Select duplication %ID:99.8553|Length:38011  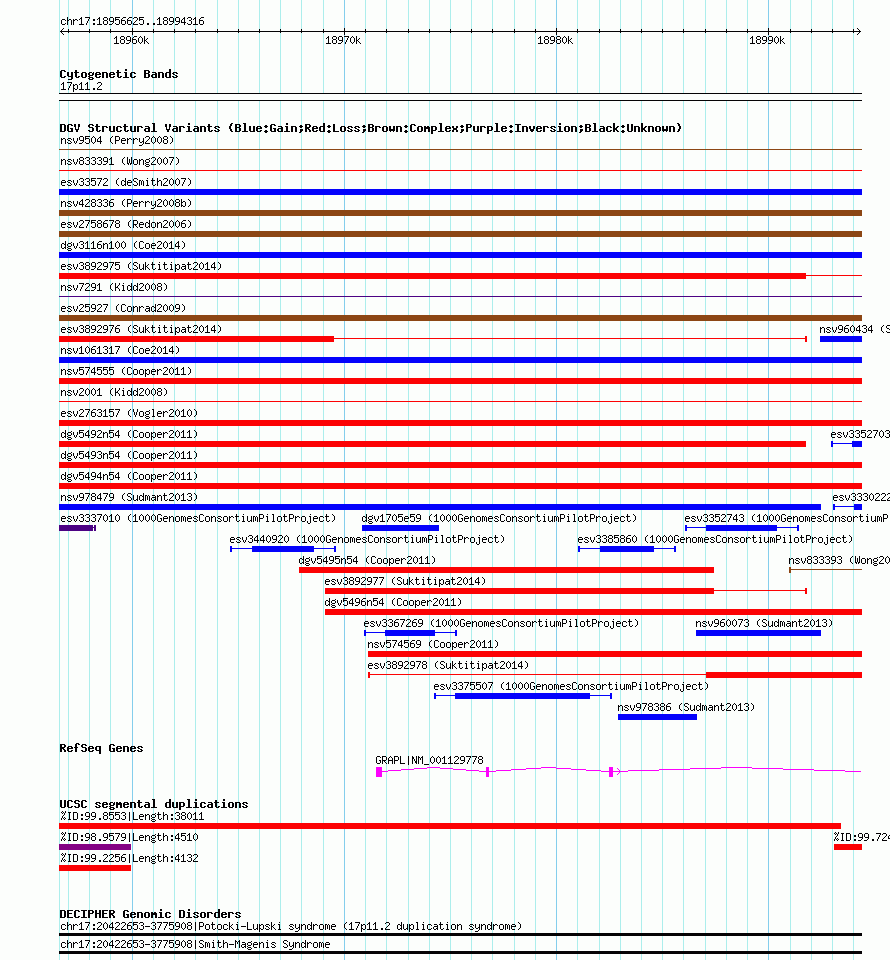click(x=132, y=816)
